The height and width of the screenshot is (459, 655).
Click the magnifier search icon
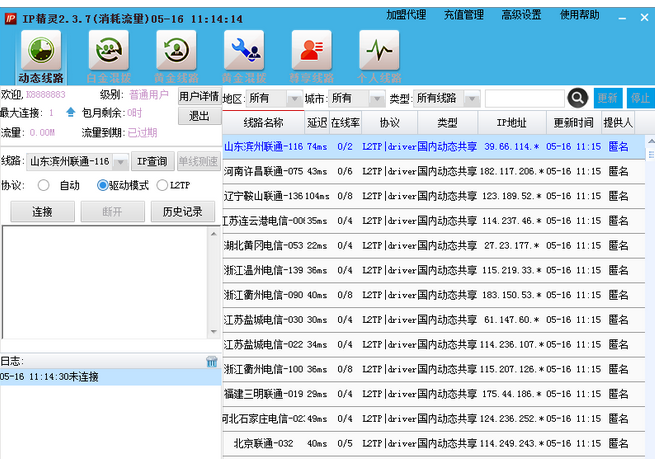click(x=578, y=98)
